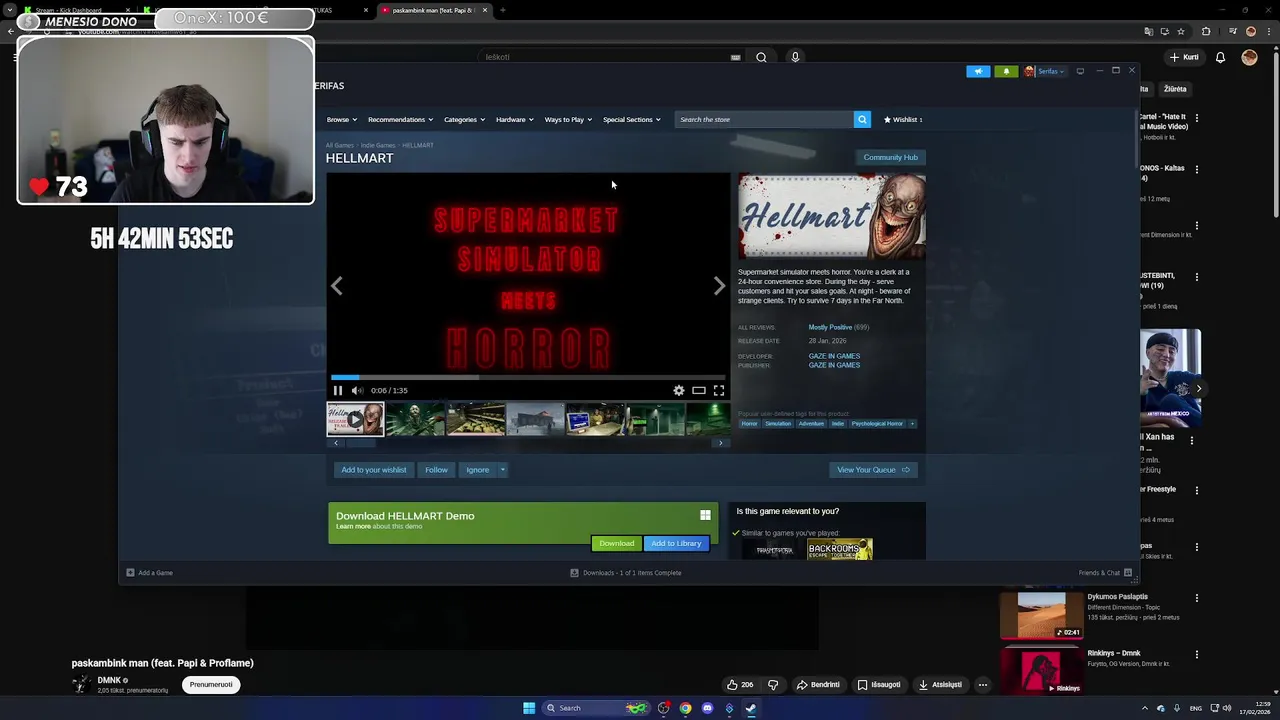Open the Windows Start menu
Image resolution: width=1280 pixels, height=720 pixels.
(x=529, y=708)
